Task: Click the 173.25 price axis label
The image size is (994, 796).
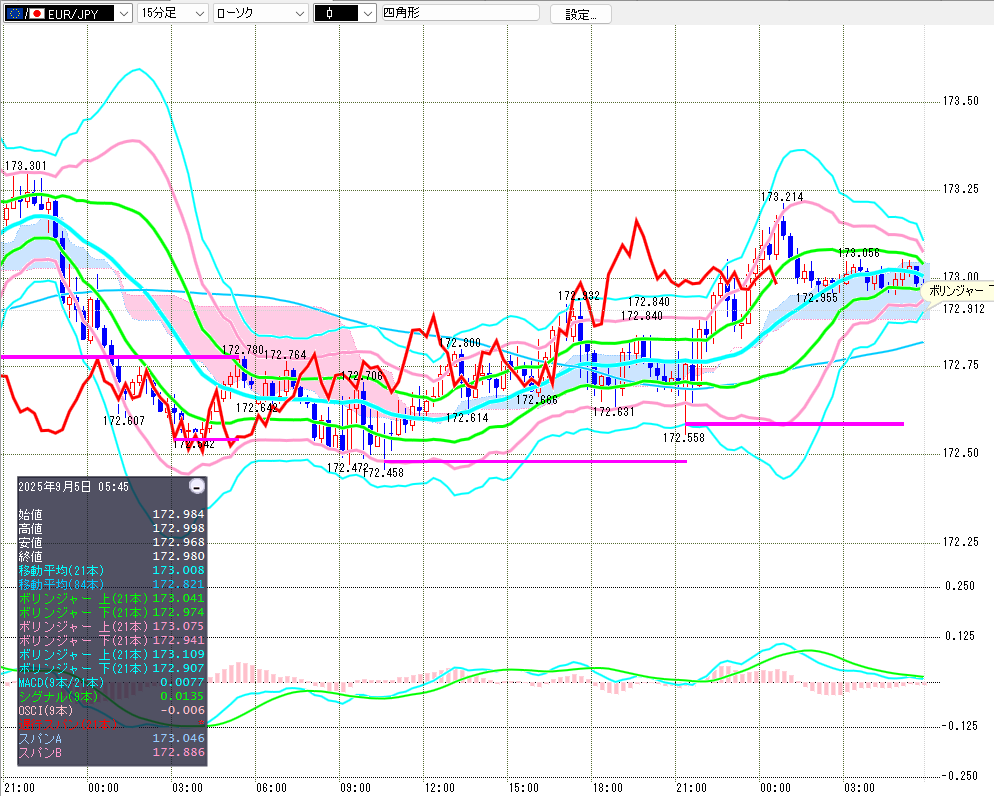Action: click(x=960, y=189)
